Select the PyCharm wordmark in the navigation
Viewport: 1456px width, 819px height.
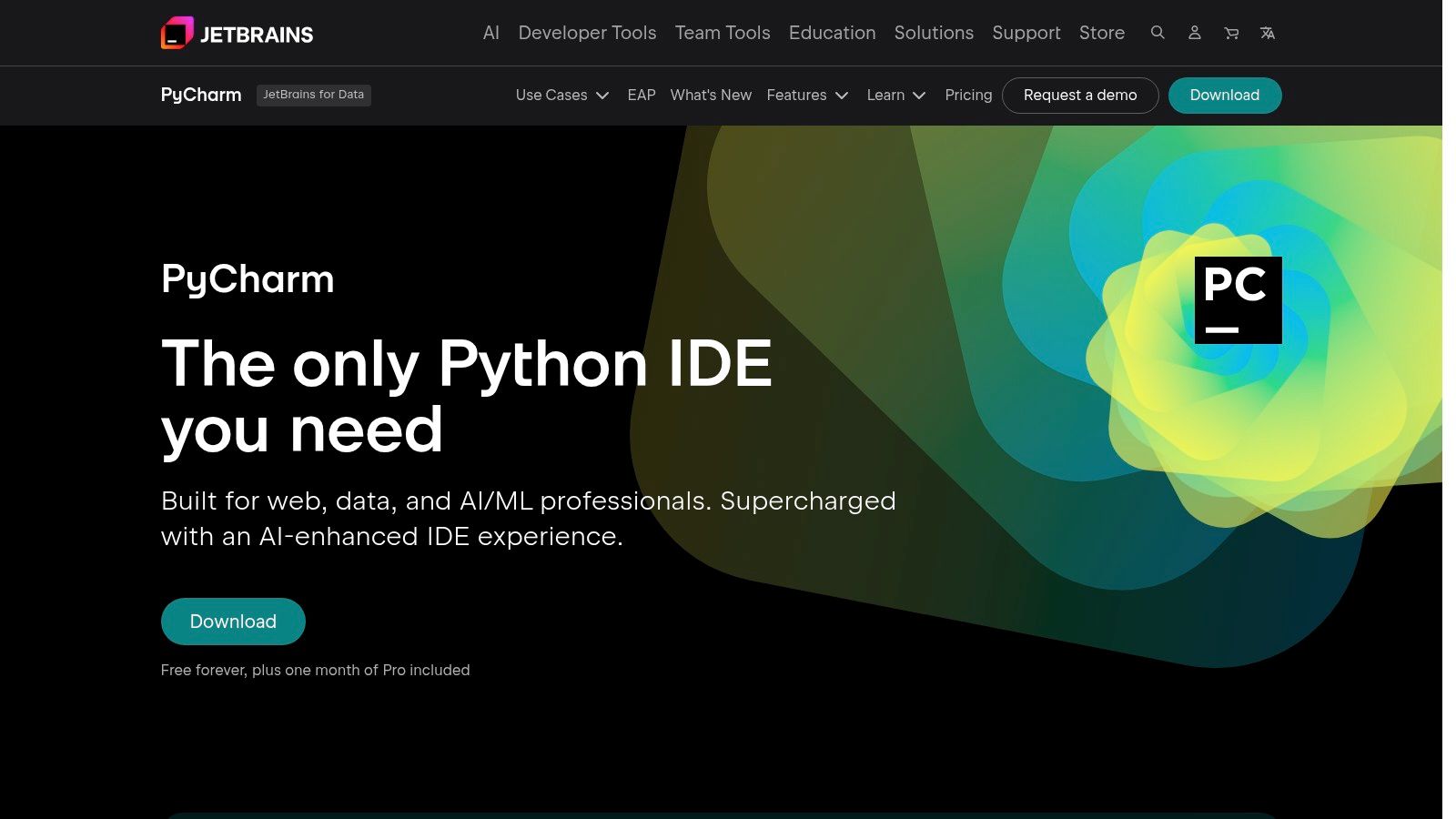pyautogui.click(x=200, y=95)
